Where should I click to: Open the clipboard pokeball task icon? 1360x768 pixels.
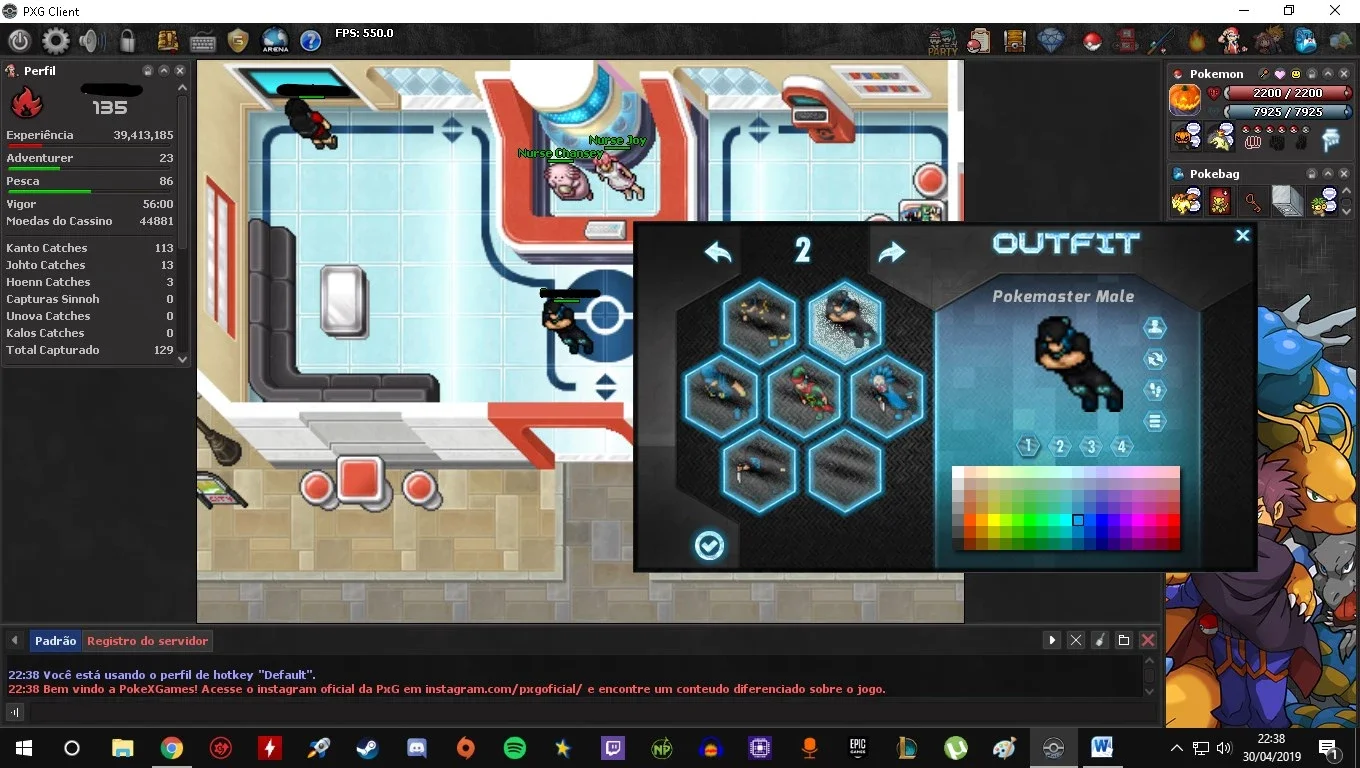pyautogui.click(x=979, y=41)
